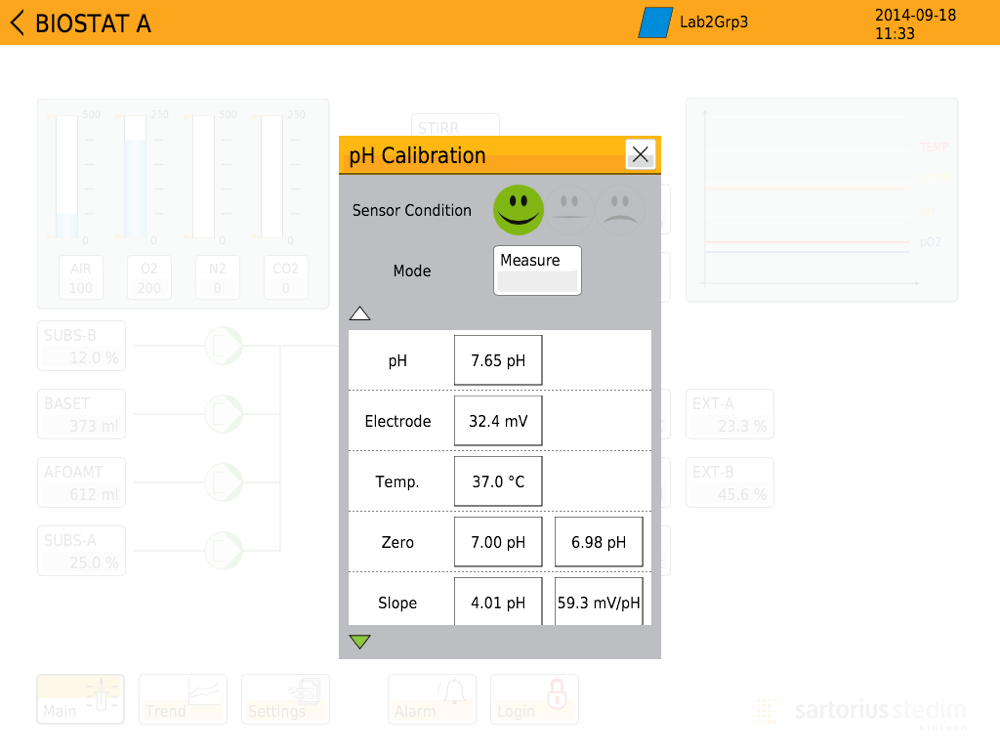Click the Electrode 32.4 mV field
This screenshot has height=750, width=1000.
pos(498,421)
